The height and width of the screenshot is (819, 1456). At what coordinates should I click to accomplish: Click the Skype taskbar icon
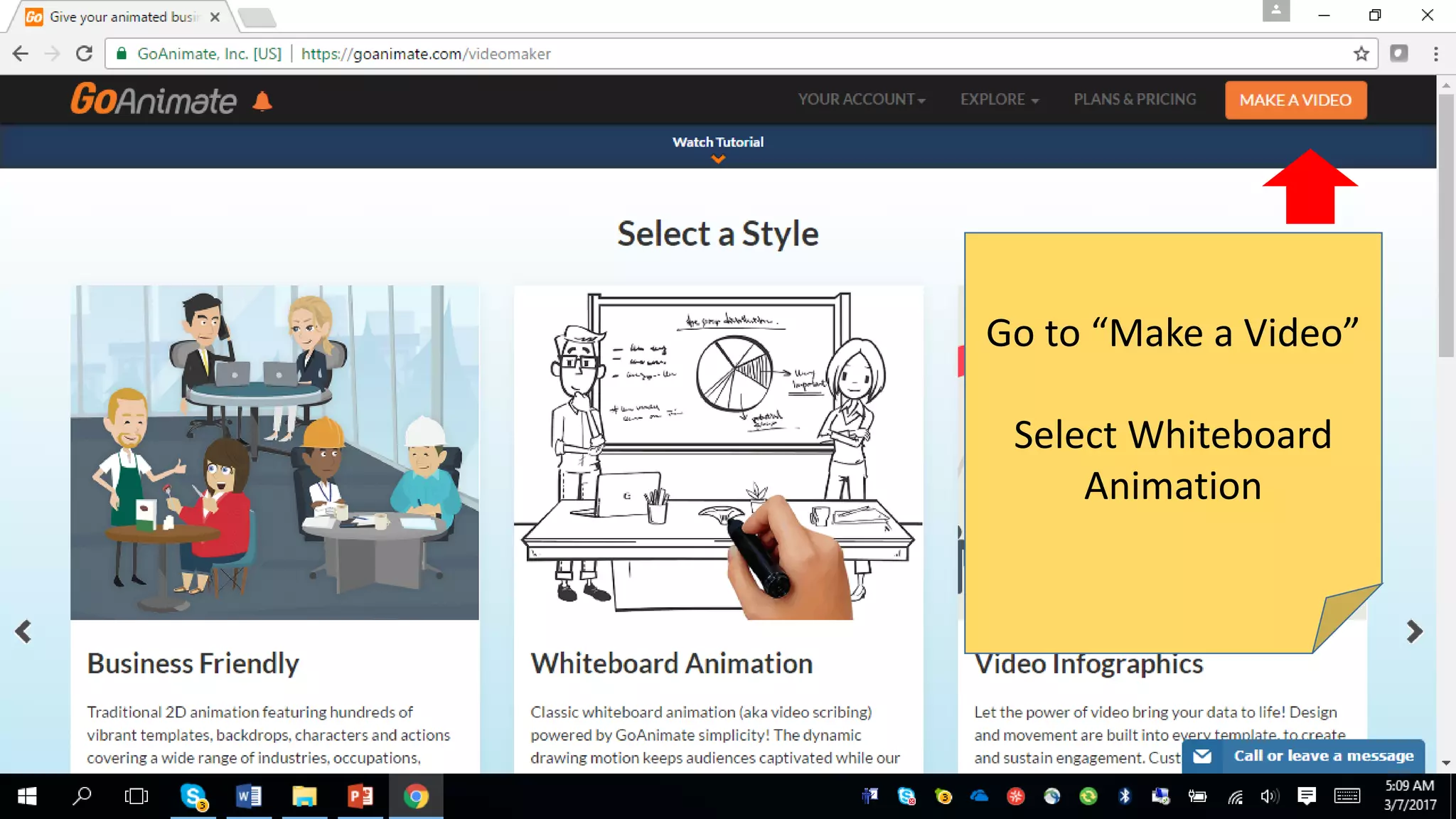[193, 796]
